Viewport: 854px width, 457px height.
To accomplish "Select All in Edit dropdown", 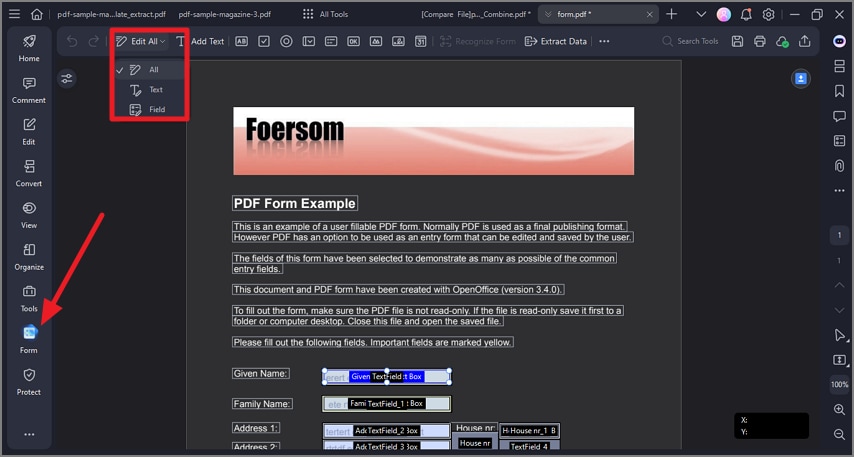I will (x=149, y=70).
